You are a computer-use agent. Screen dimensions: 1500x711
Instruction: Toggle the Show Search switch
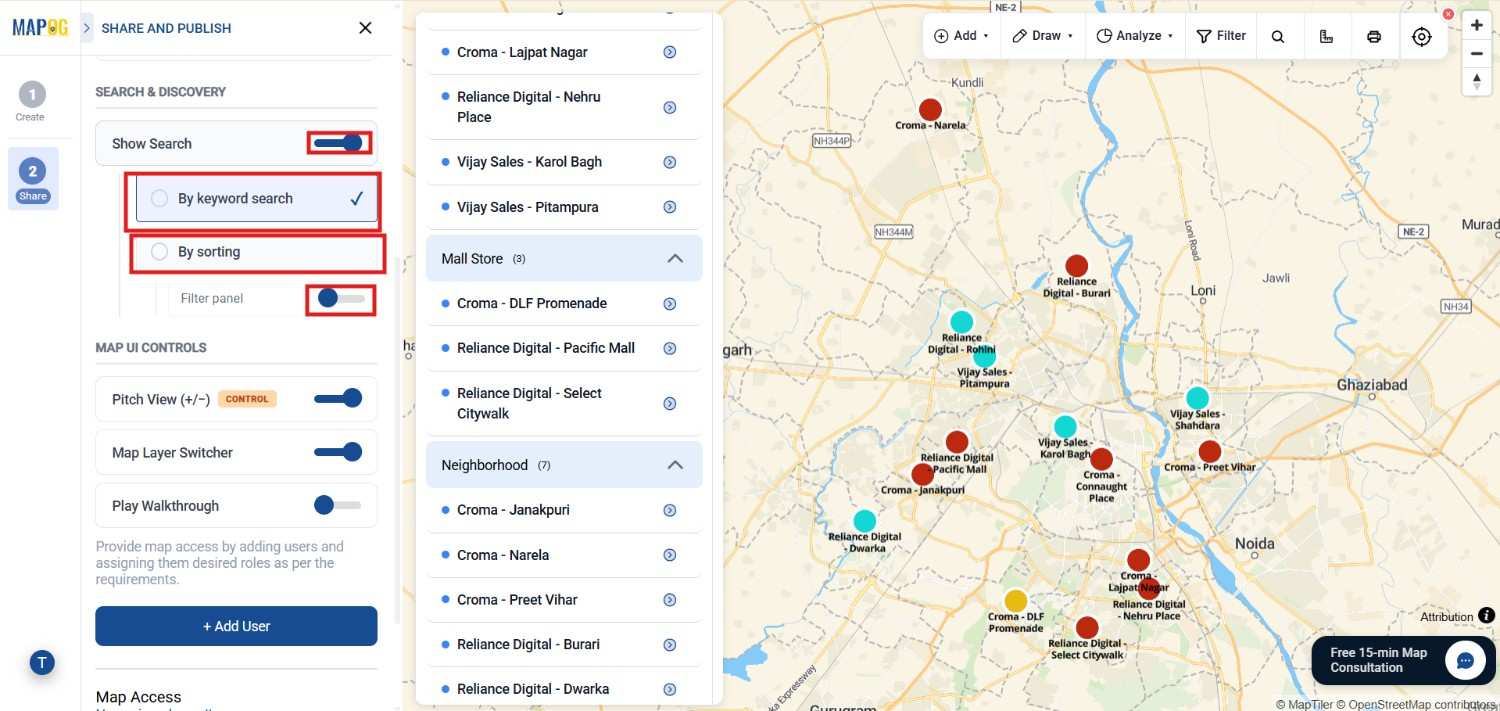point(338,143)
